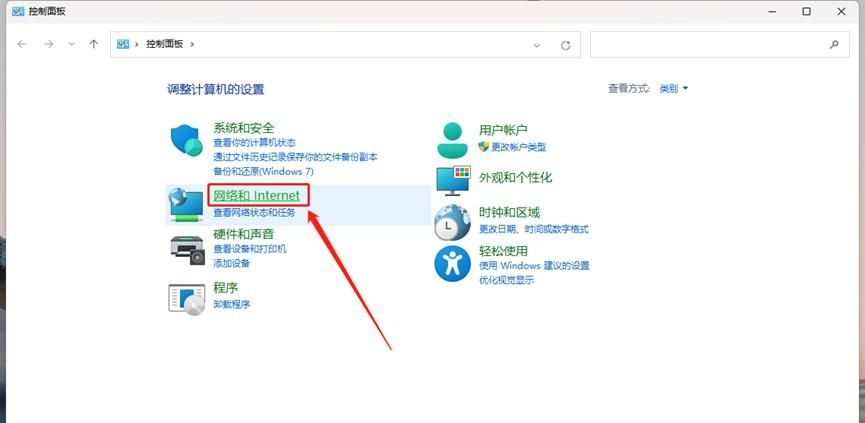This screenshot has width=865, height=423.
Task: Minimize the 控制面板 window
Action: (x=772, y=11)
